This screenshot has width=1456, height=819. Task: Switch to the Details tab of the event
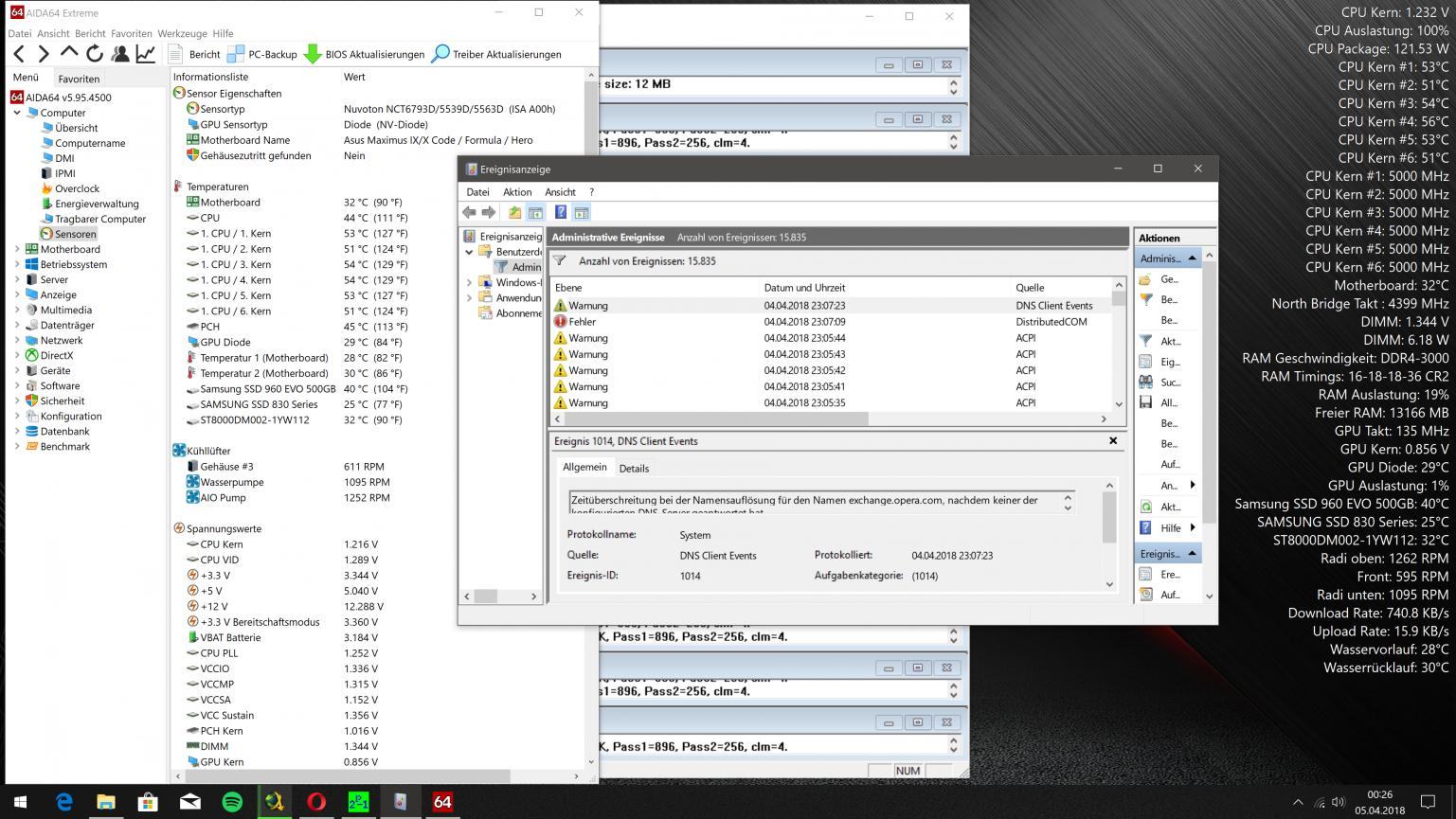coord(634,468)
